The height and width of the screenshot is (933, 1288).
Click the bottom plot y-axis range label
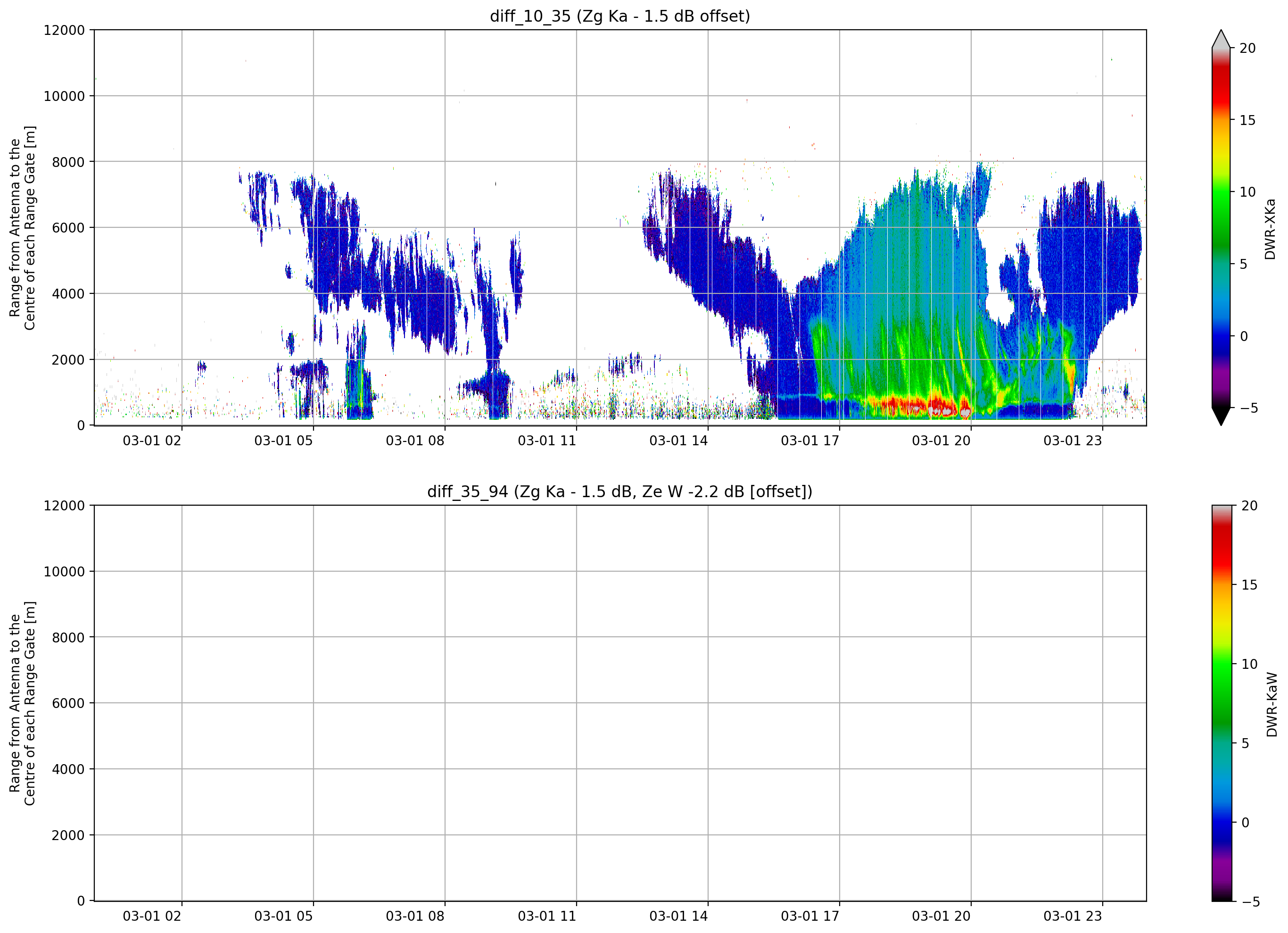click(x=22, y=703)
